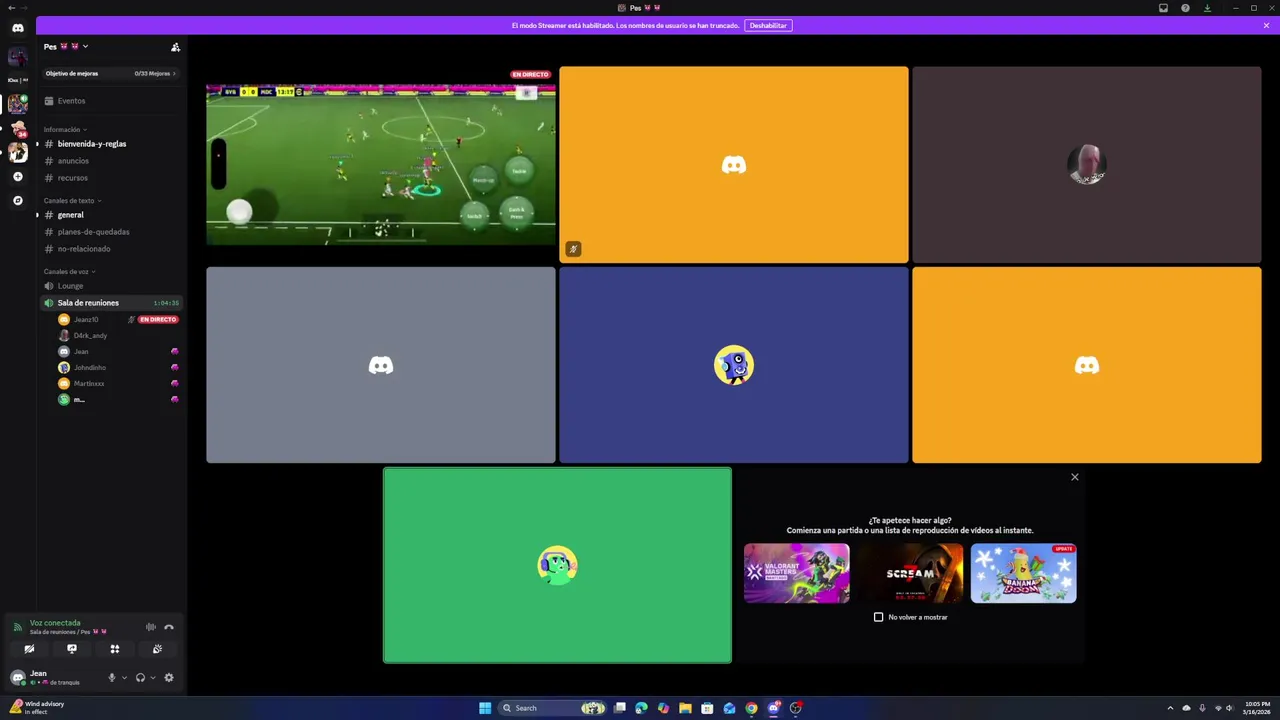Viewport: 1280px width, 720px height.
Task: Collapse the Información category
Action: pos(65,130)
